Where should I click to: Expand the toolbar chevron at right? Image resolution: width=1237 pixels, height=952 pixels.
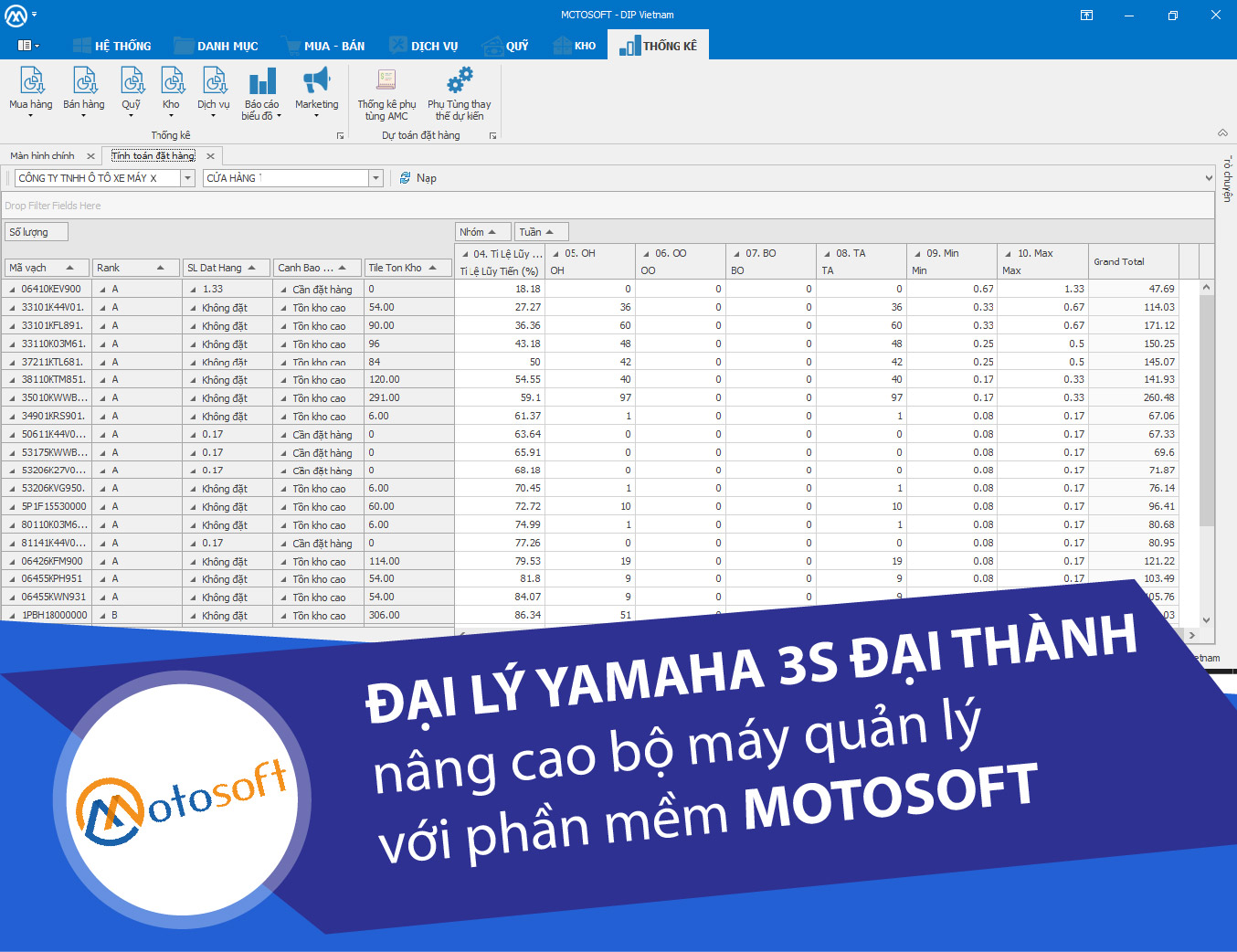pos(1209,178)
